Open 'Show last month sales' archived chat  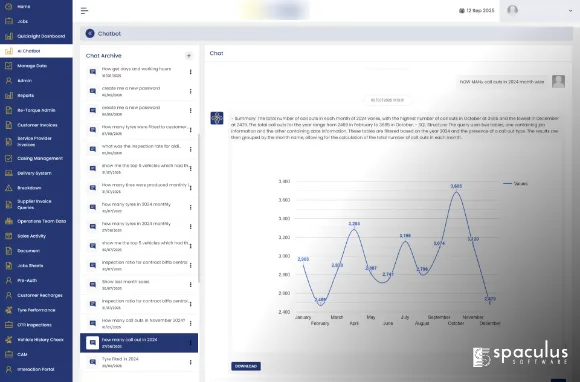pyautogui.click(x=139, y=284)
